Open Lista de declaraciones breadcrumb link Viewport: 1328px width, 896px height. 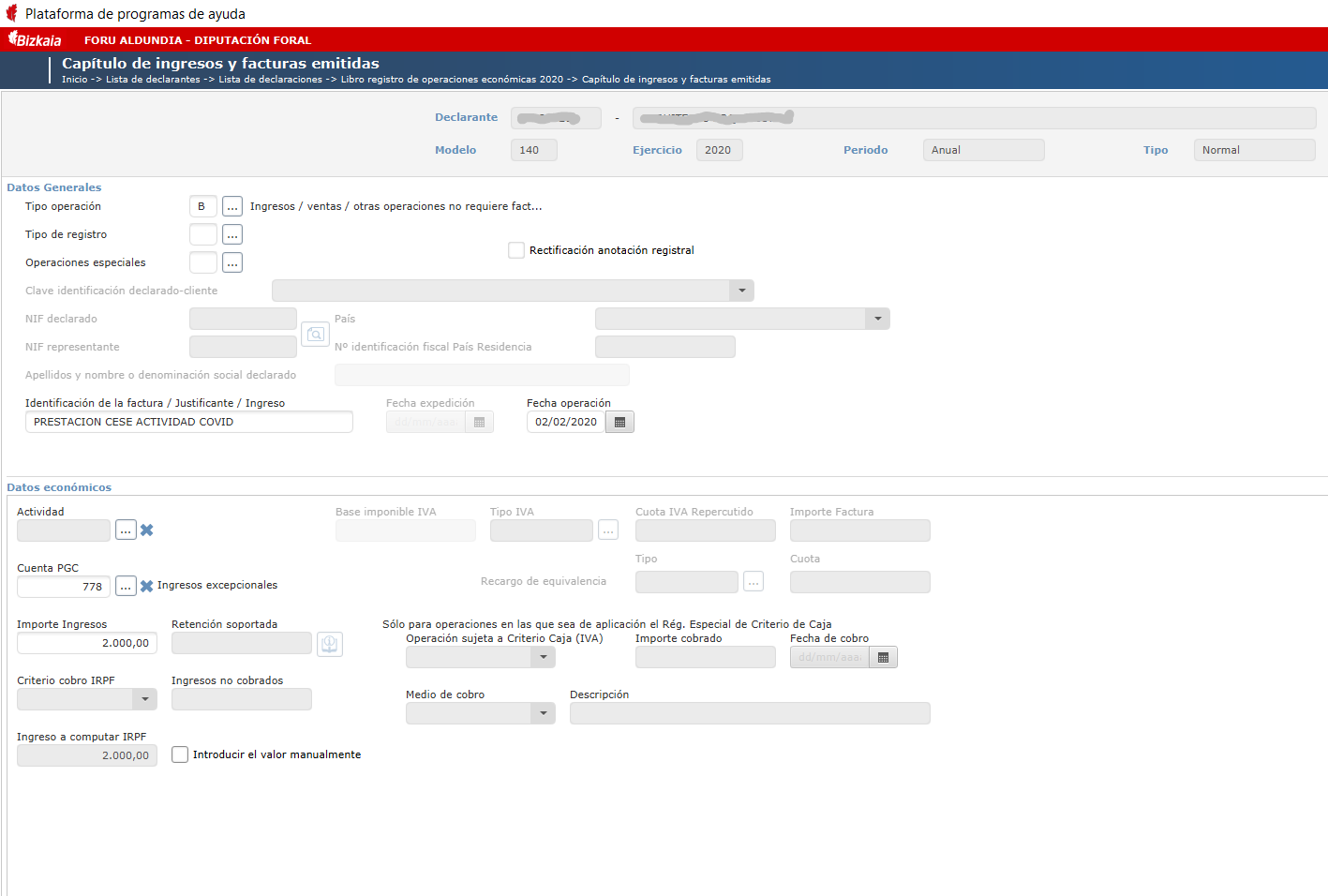271,80
